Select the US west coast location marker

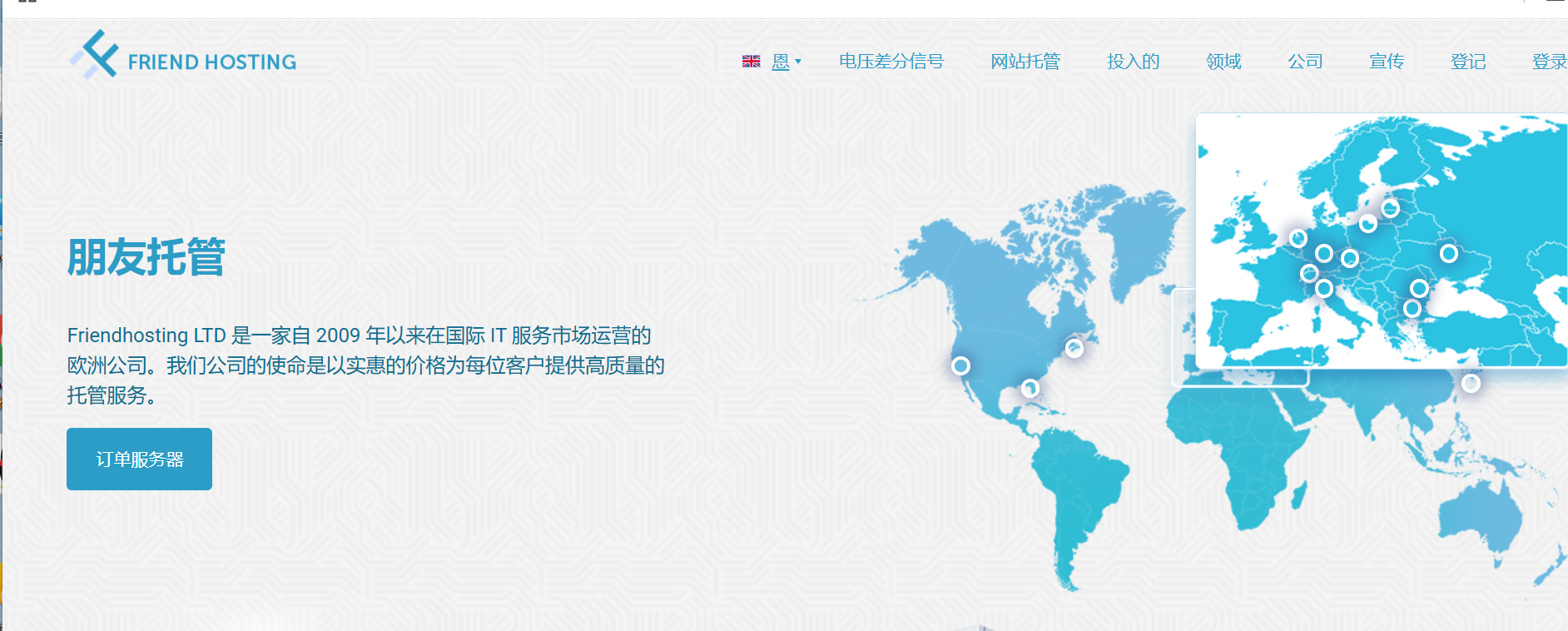(960, 365)
